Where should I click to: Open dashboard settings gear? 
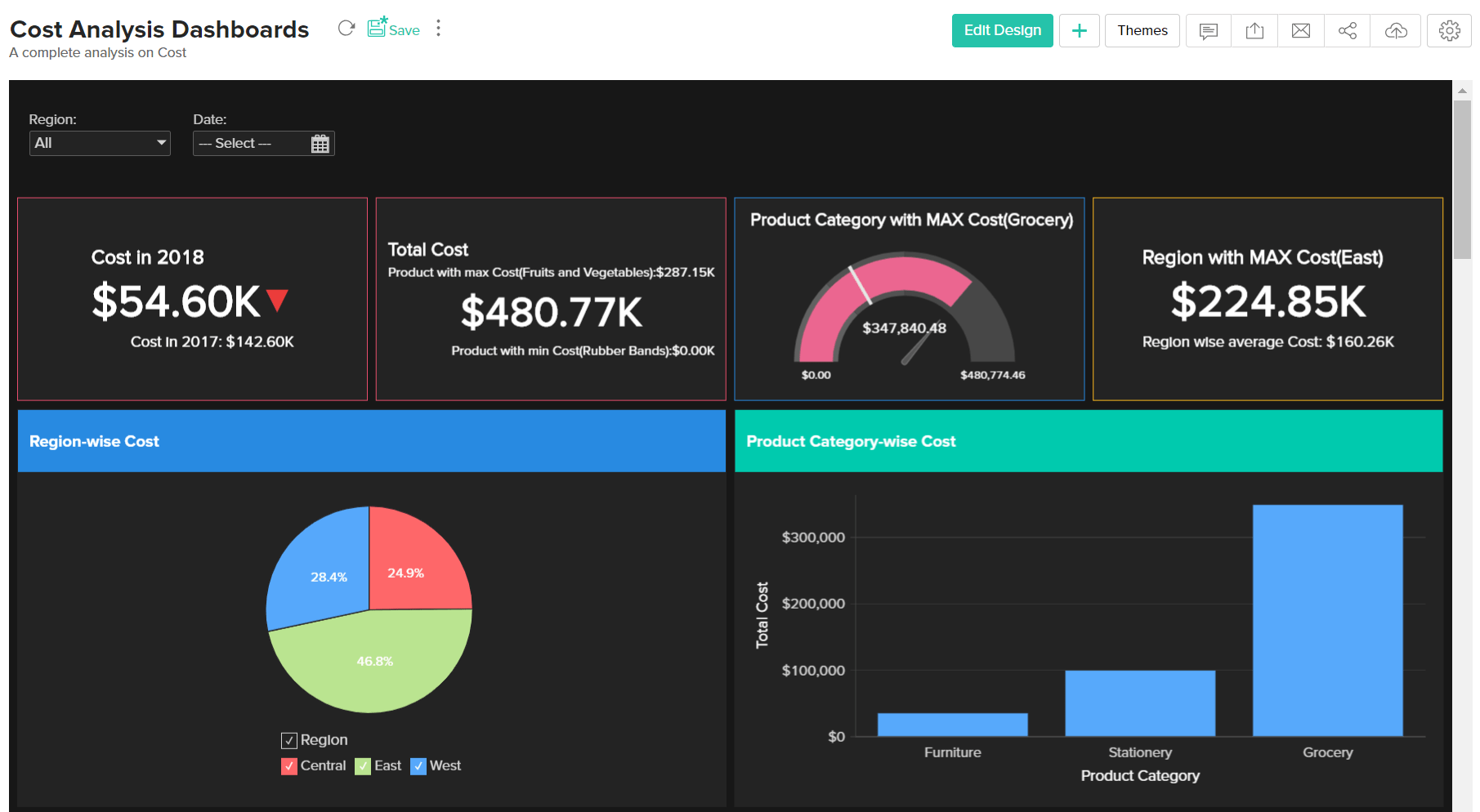pyautogui.click(x=1449, y=30)
